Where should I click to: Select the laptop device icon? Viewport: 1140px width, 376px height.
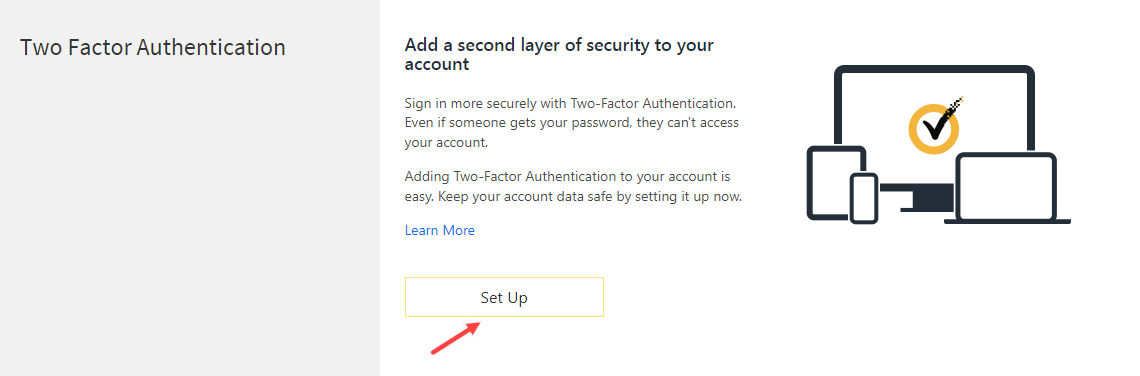(1006, 188)
